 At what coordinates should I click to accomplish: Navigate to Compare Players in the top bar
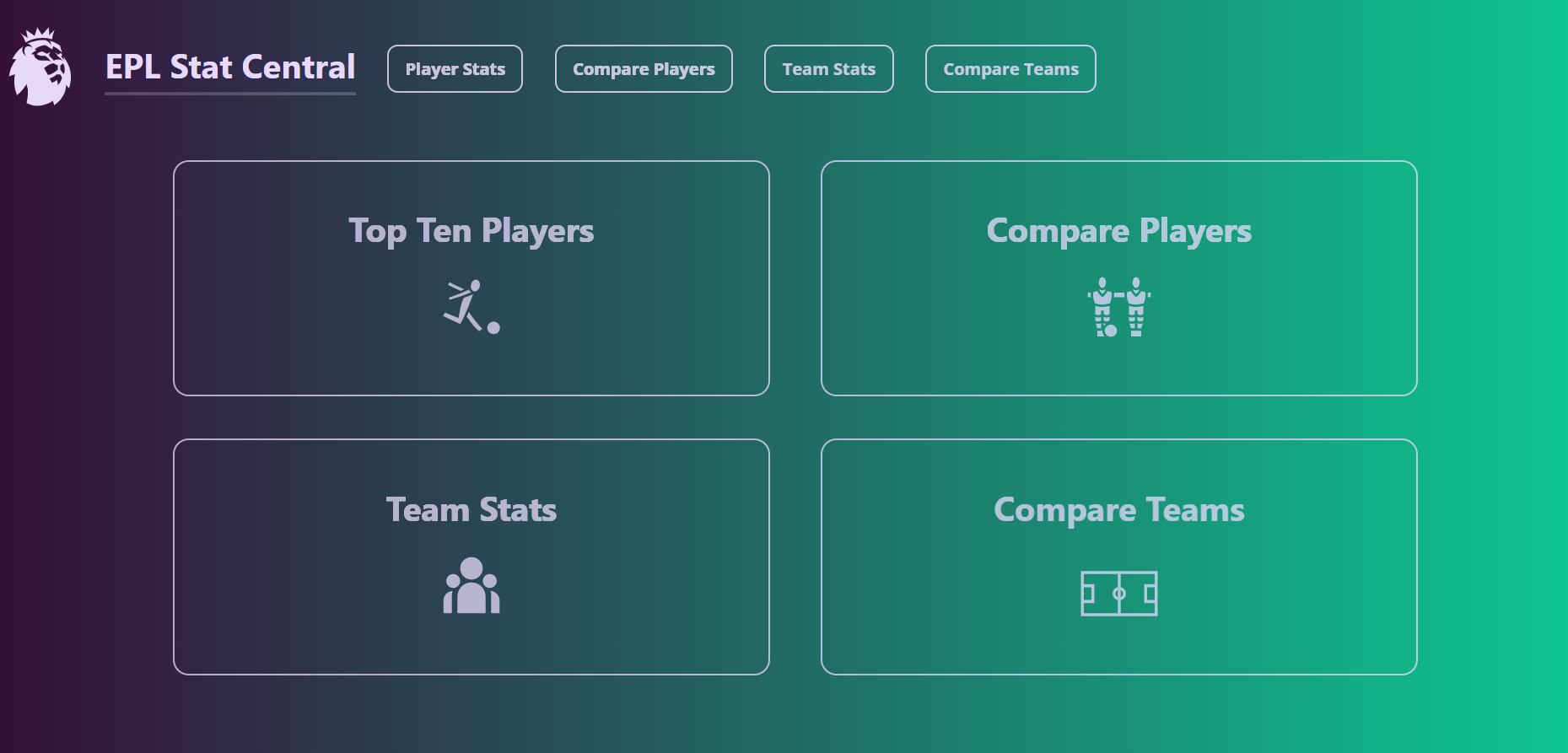tap(644, 68)
